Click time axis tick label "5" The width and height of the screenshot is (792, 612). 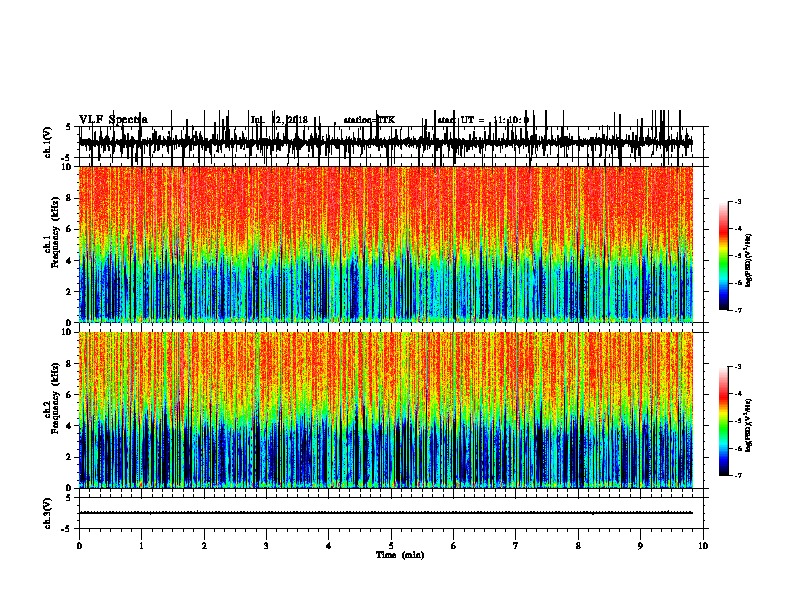(x=391, y=546)
